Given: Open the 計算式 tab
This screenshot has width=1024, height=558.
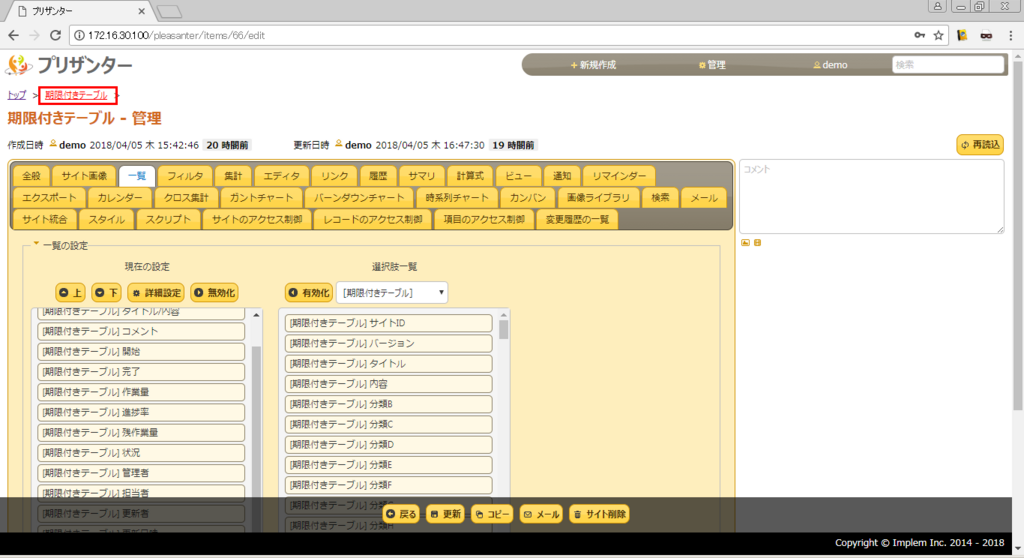Looking at the screenshot, I should coord(470,176).
